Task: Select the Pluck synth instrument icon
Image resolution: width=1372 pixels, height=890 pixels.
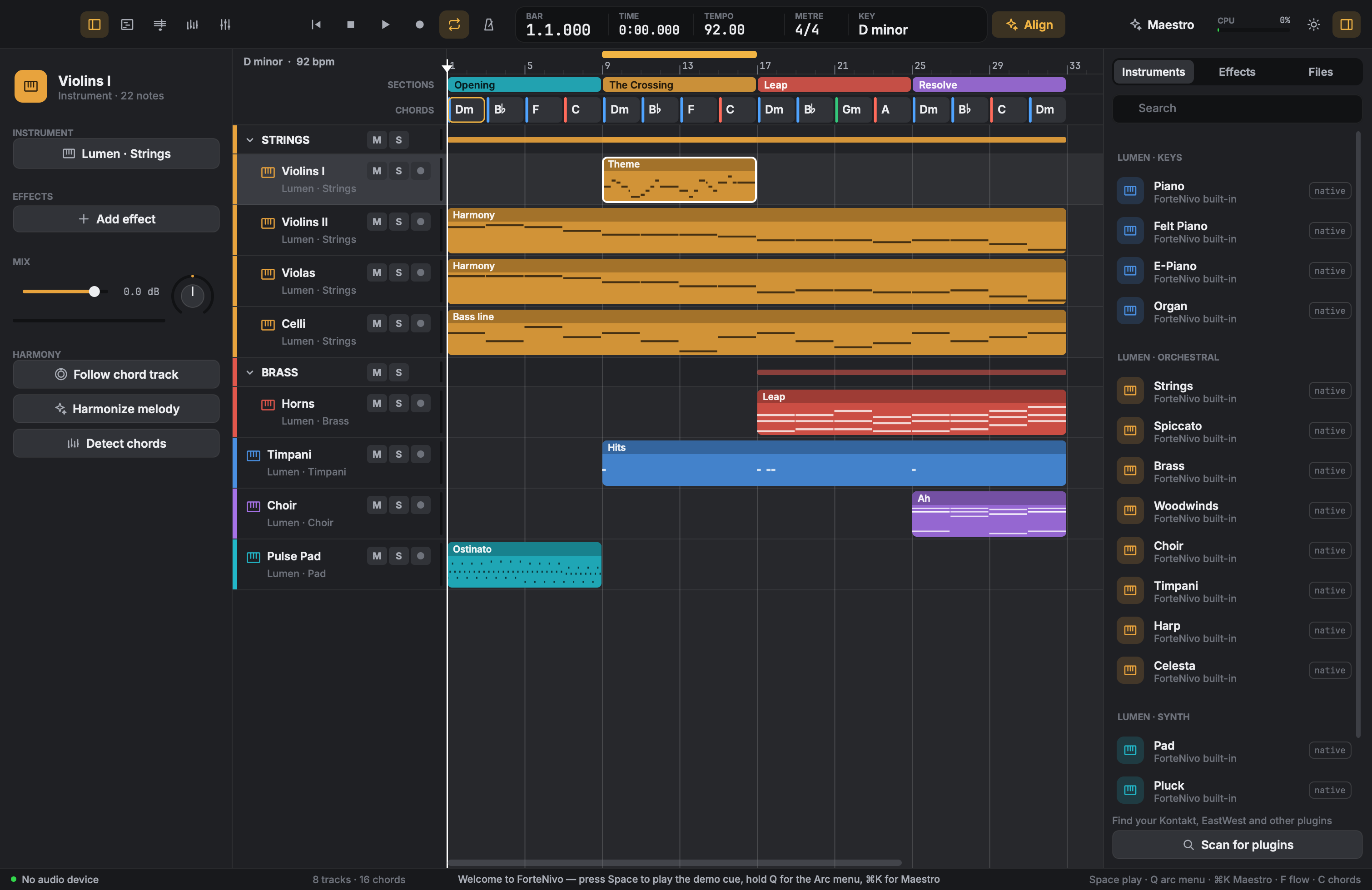Action: pyautogui.click(x=1130, y=790)
